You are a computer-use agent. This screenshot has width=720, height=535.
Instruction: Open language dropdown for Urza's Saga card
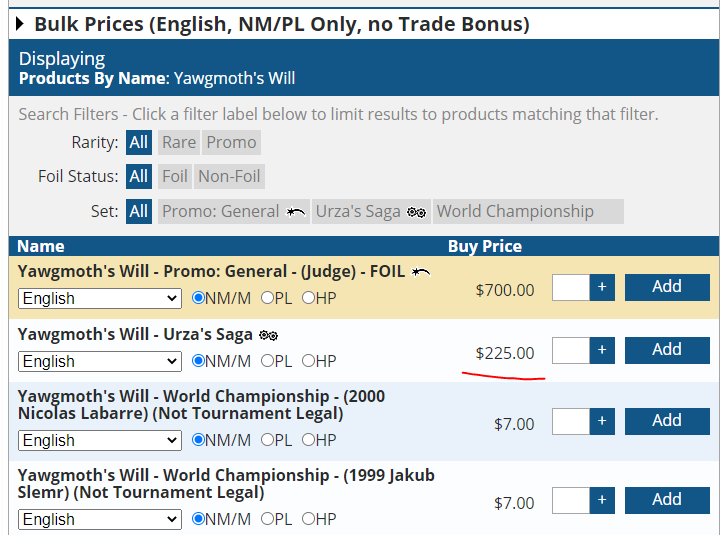99,361
